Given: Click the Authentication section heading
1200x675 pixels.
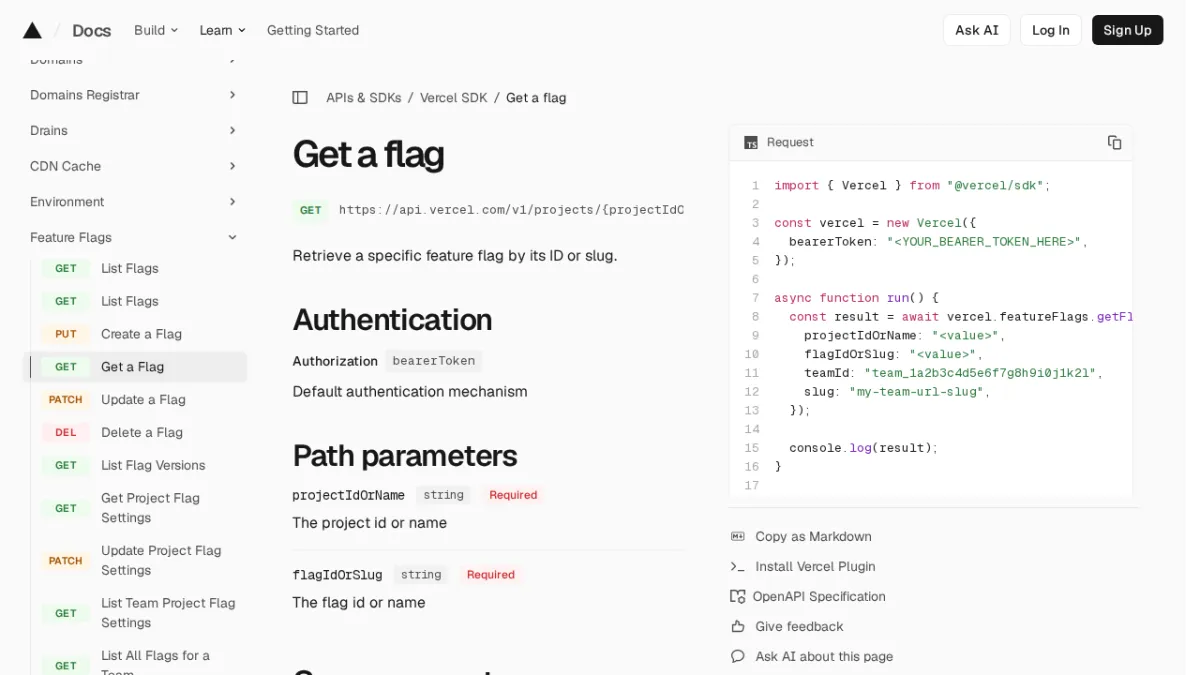Looking at the screenshot, I should [392, 319].
